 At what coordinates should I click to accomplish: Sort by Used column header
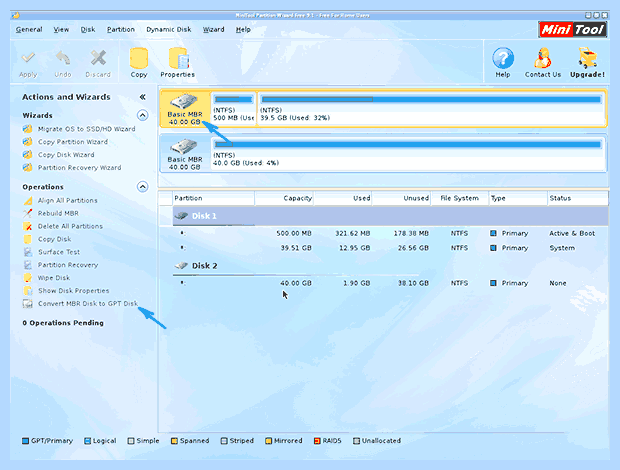click(x=343, y=198)
